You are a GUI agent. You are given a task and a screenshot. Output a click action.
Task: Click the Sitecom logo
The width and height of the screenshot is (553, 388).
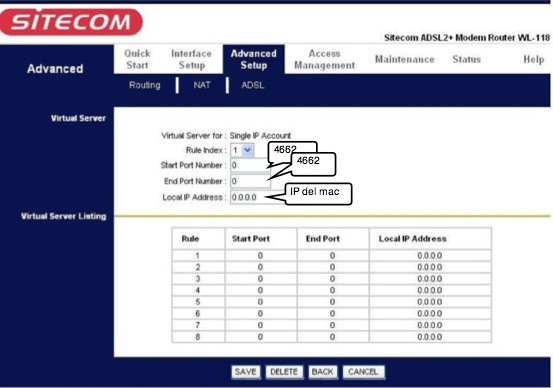tap(71, 22)
